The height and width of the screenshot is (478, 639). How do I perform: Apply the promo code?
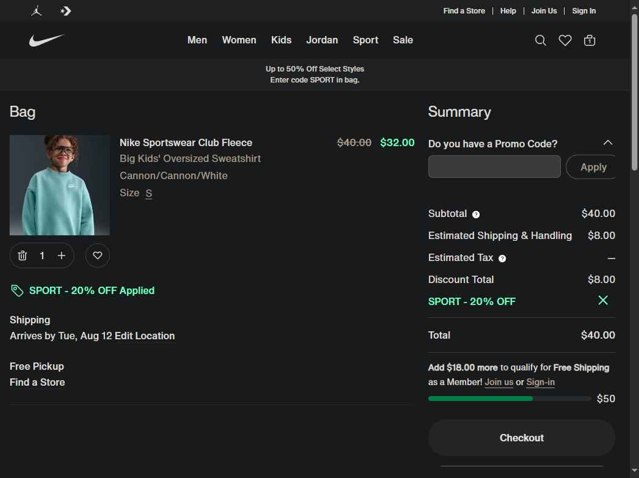pyautogui.click(x=591, y=167)
